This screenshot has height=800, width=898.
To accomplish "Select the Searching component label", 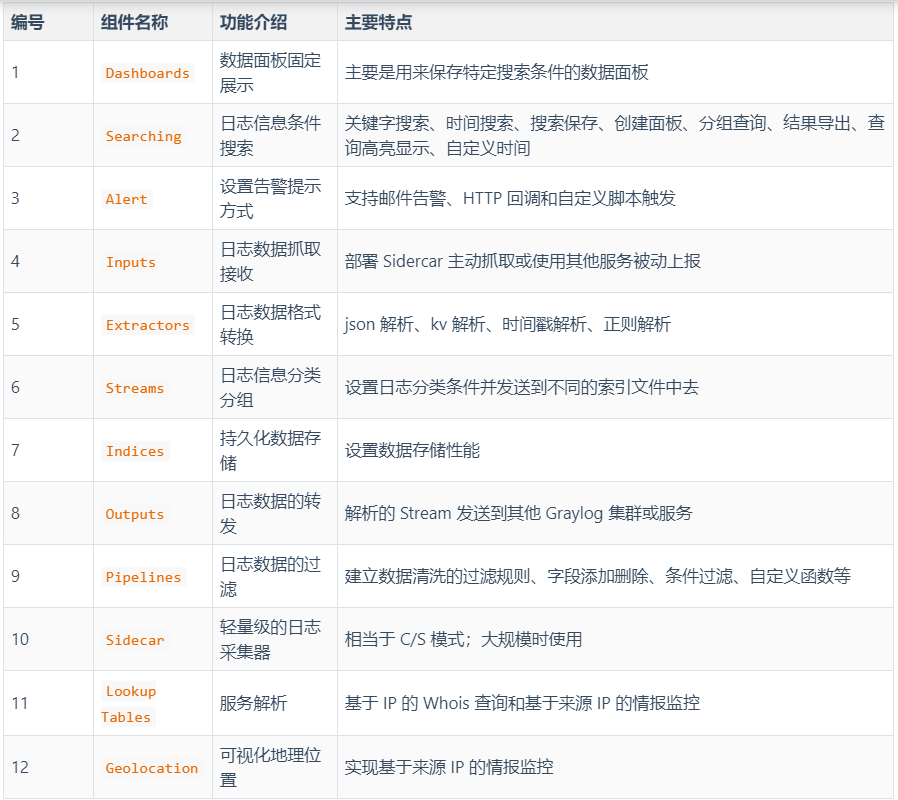I will tap(141, 135).
